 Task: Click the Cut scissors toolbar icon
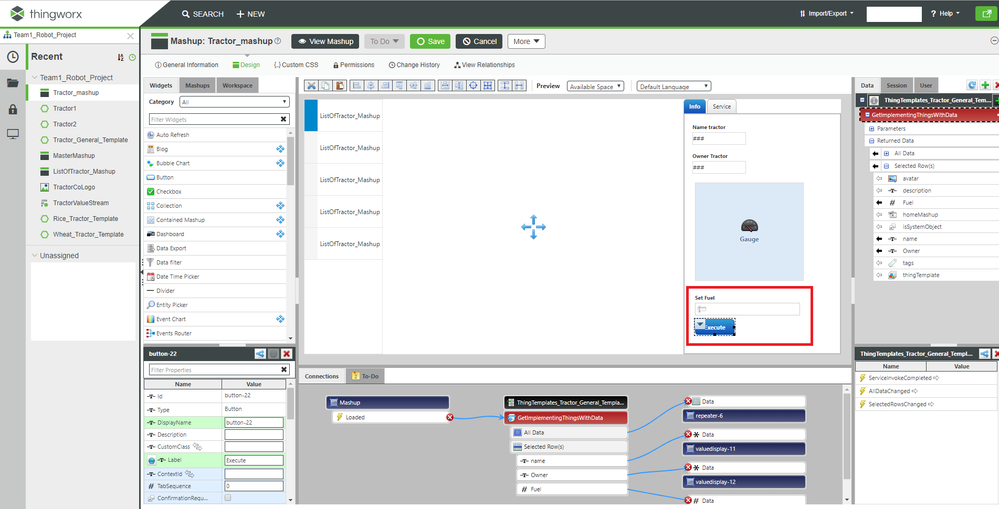point(312,86)
